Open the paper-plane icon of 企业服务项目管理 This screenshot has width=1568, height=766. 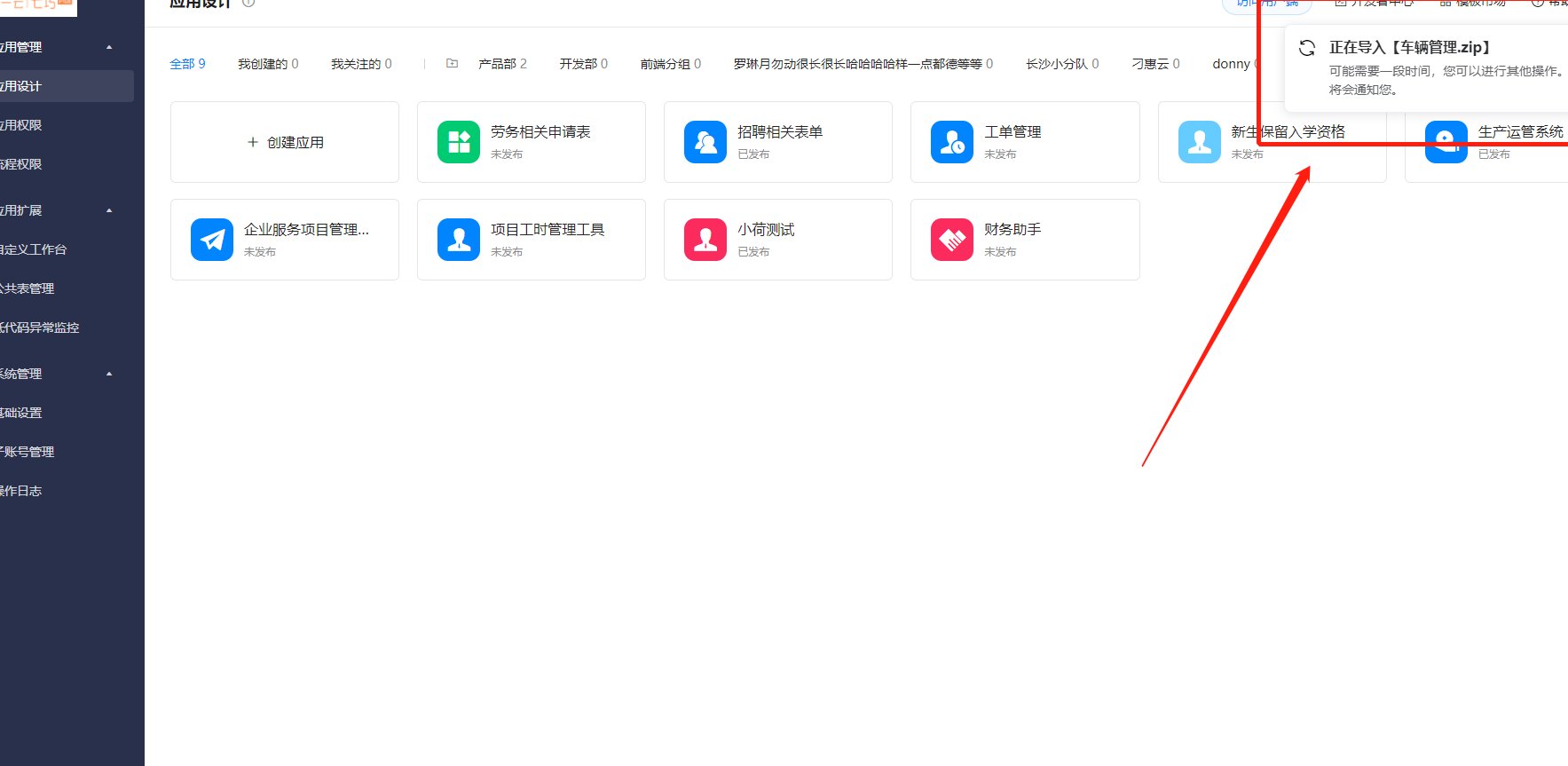(x=212, y=240)
